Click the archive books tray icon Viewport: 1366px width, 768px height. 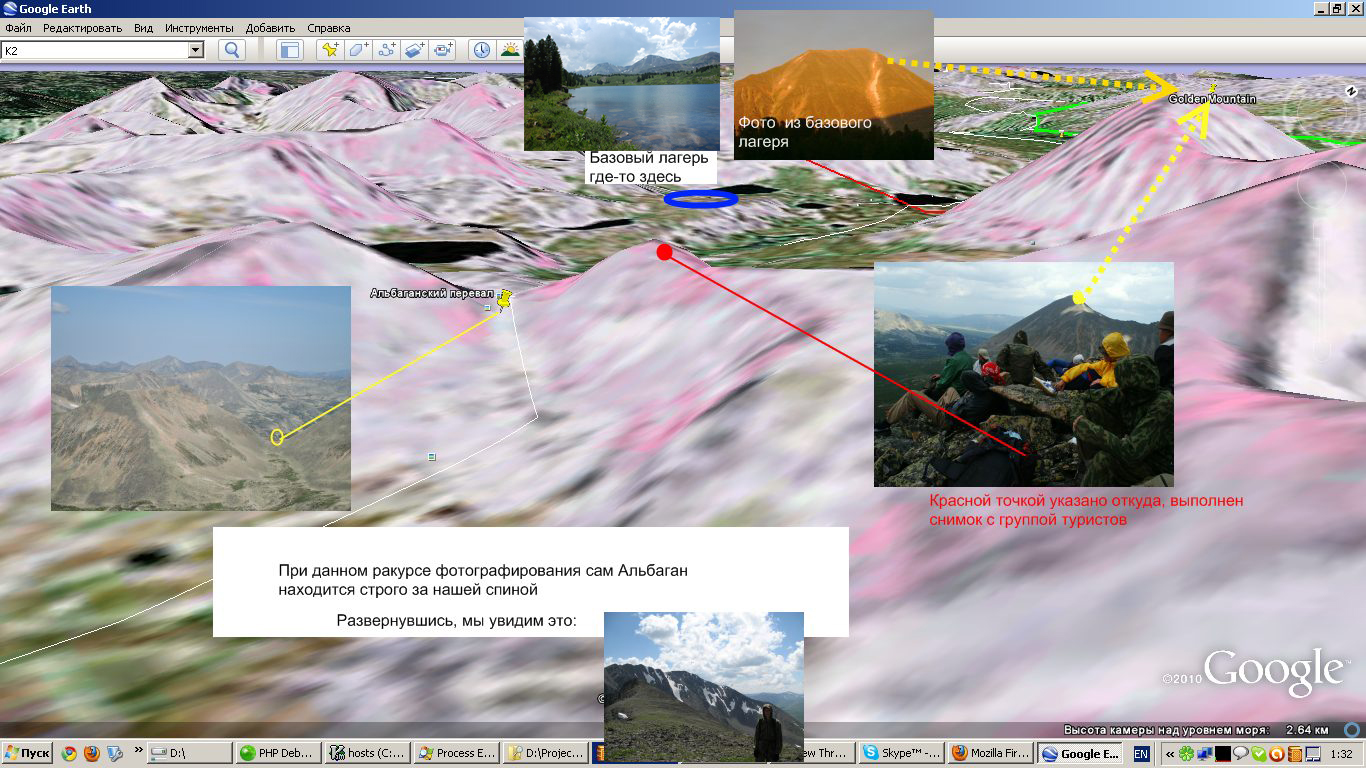point(1295,754)
